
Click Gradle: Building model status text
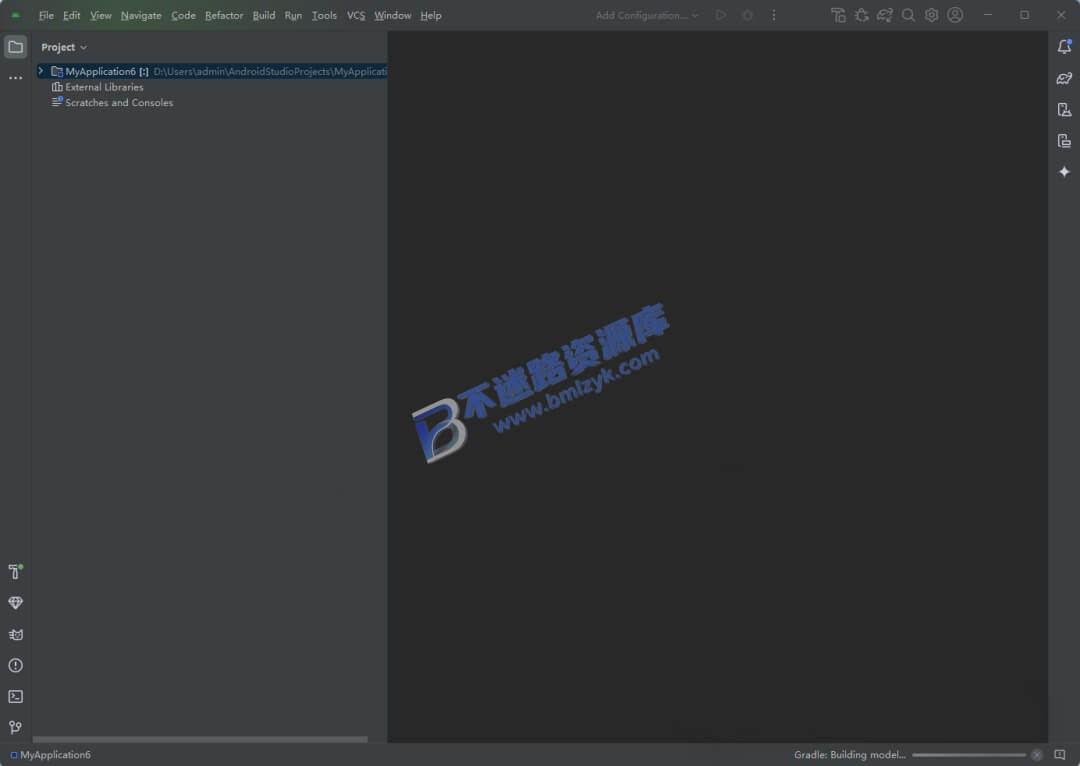click(x=849, y=755)
